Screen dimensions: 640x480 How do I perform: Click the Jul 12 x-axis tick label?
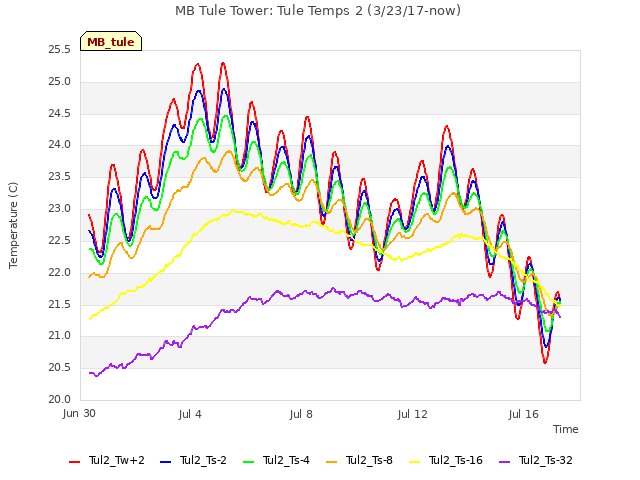coord(412,414)
